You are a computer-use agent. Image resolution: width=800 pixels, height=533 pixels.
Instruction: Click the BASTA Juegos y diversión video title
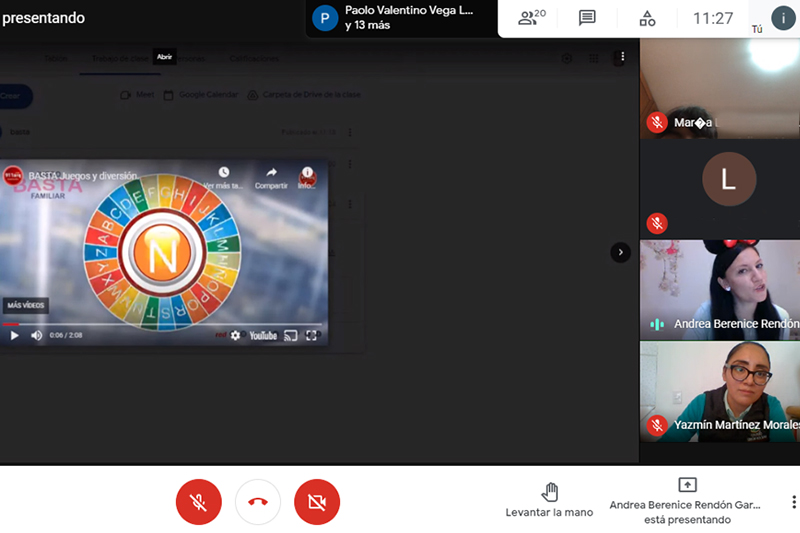point(83,176)
